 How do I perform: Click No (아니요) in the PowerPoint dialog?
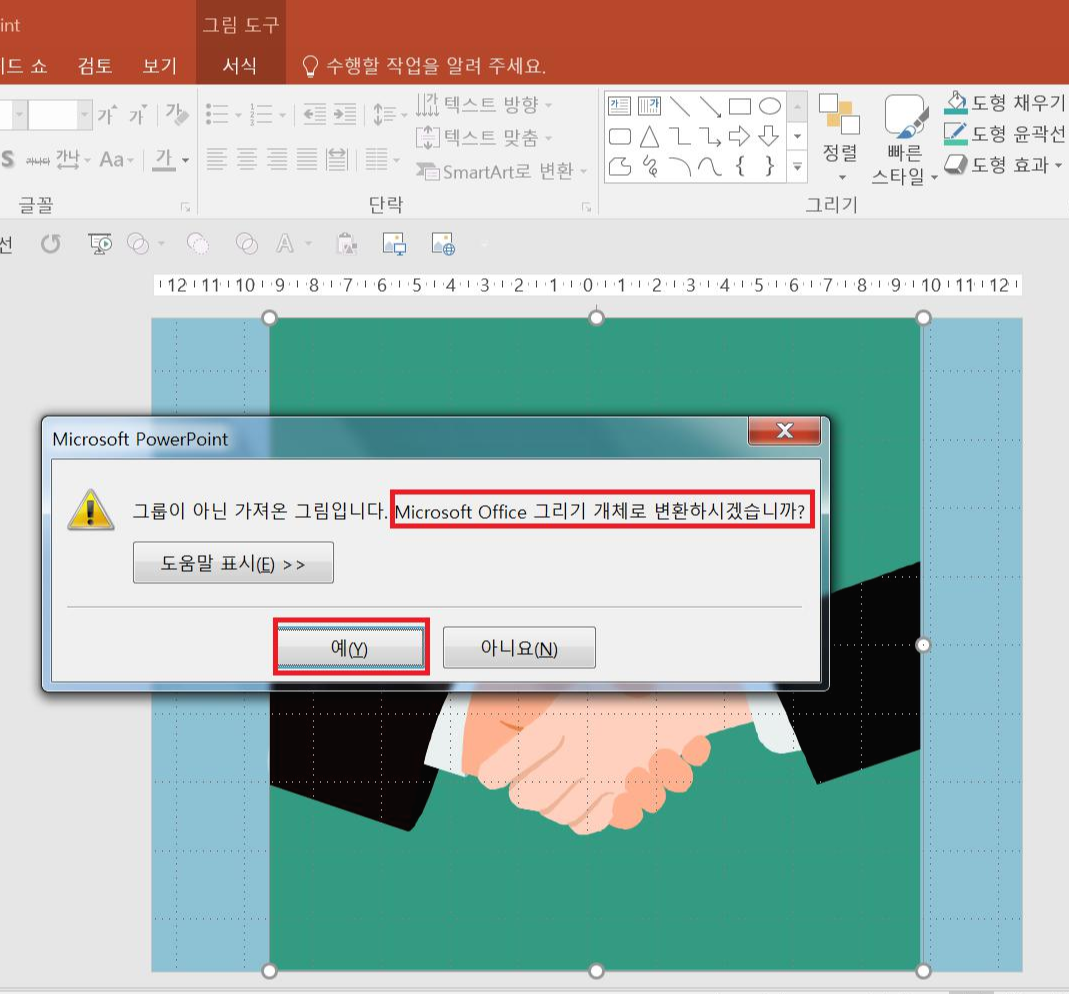pos(519,647)
